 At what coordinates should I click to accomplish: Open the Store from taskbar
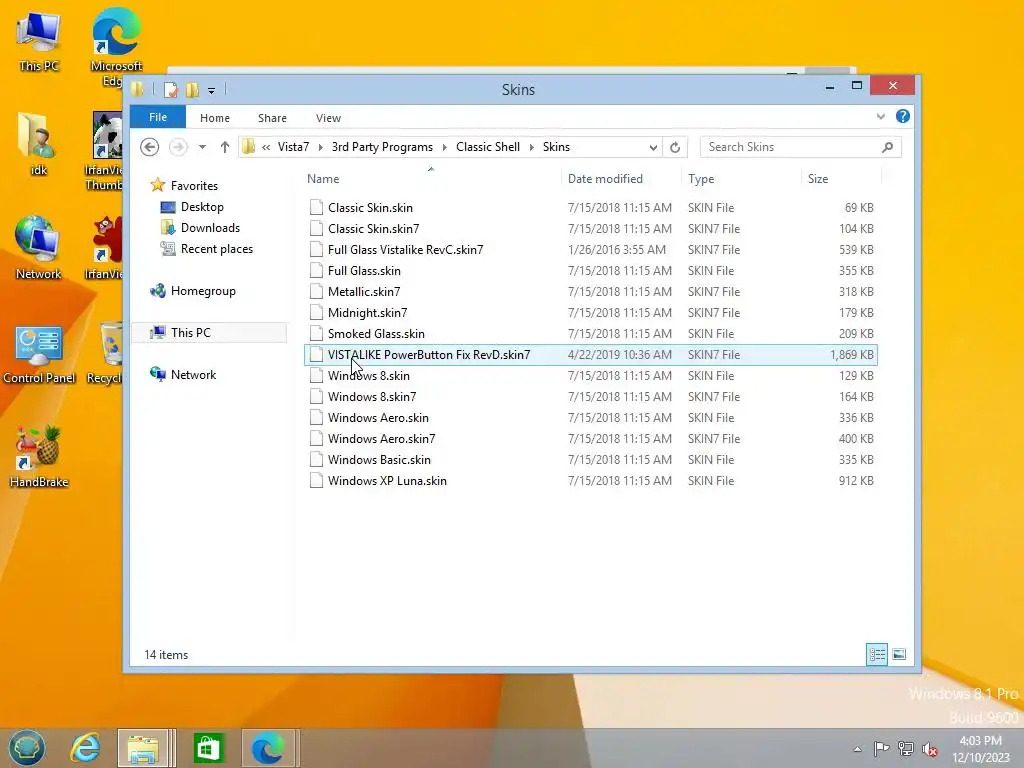(208, 748)
